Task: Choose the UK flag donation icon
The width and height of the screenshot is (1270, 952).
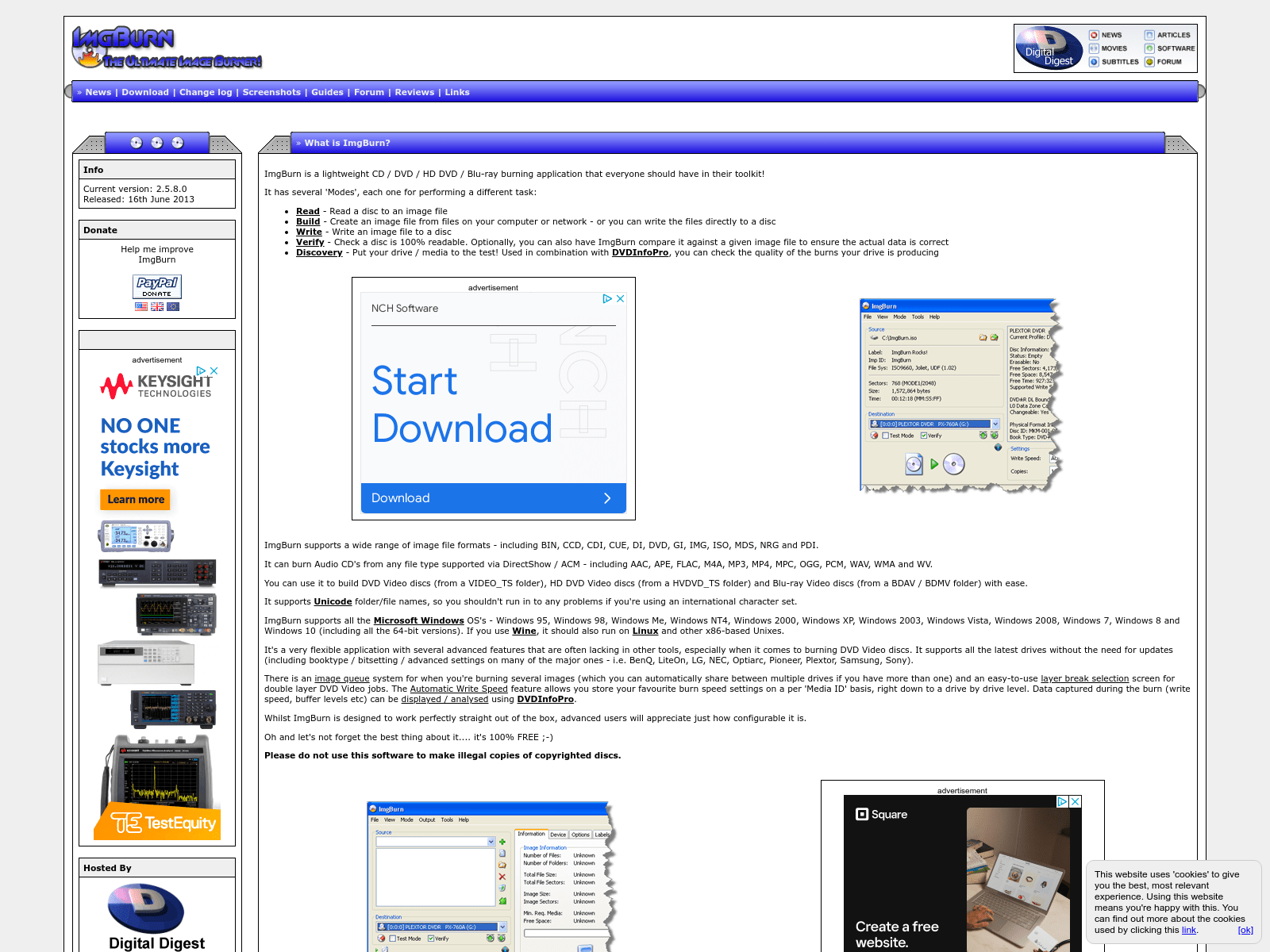Action: (x=157, y=307)
